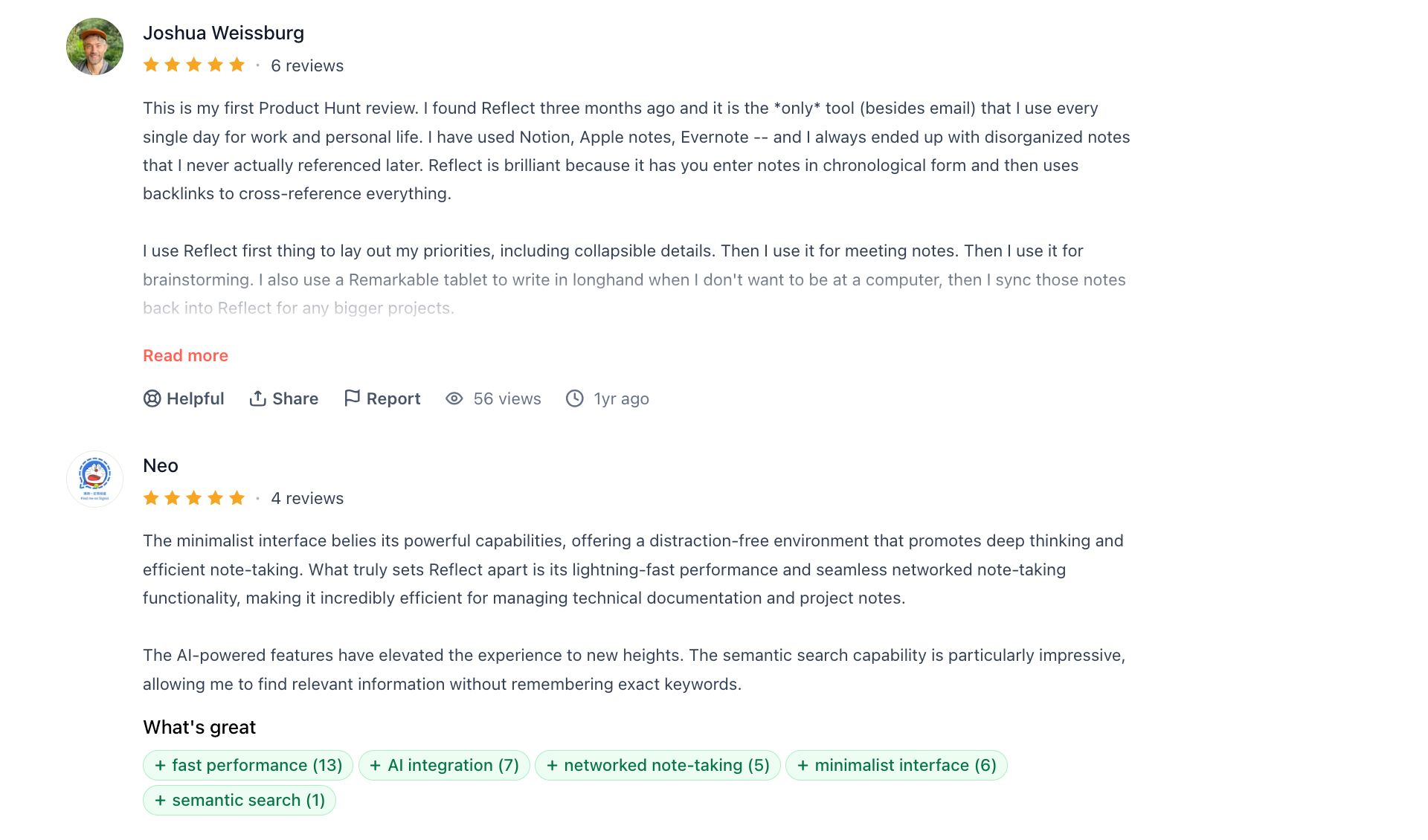The width and height of the screenshot is (1428, 840).
Task: Toggle the networked note-taking feature tag
Action: tap(657, 765)
